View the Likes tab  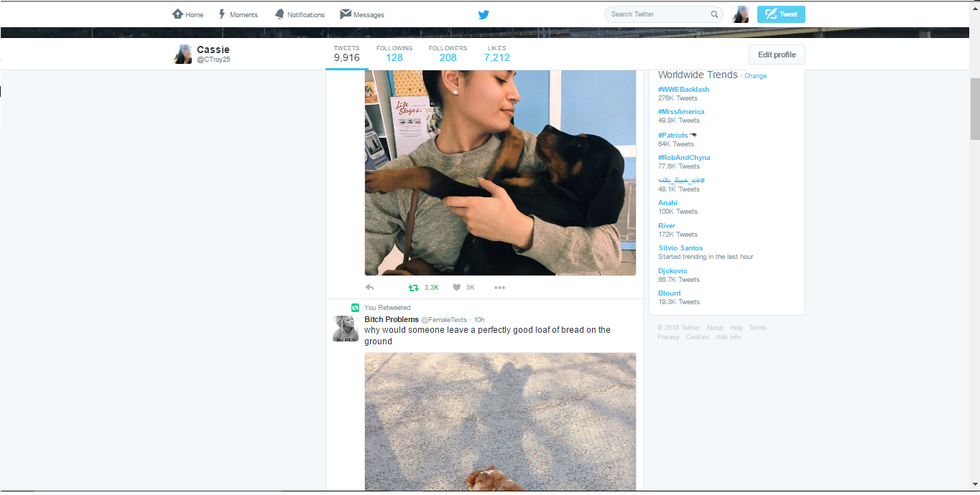point(497,54)
